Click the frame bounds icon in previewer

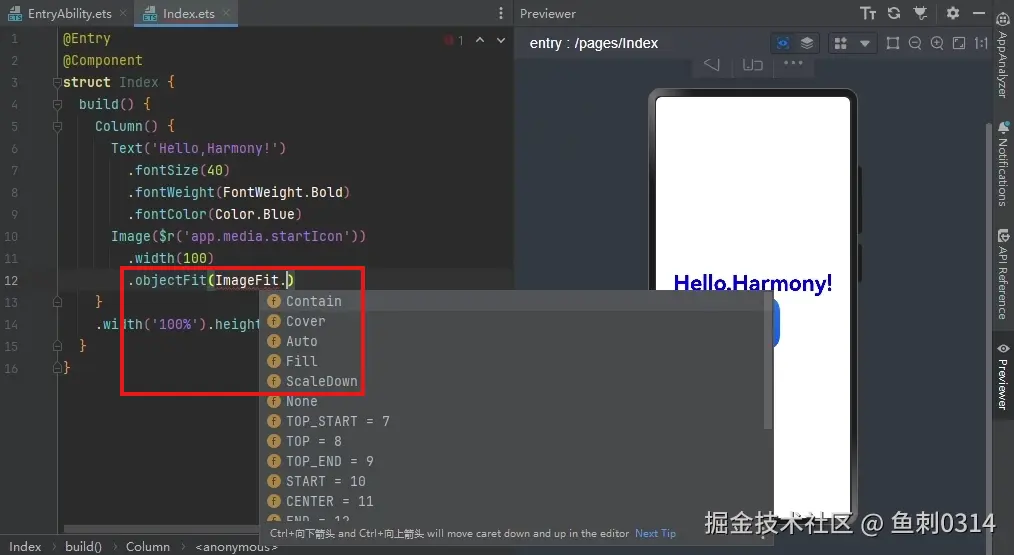click(x=892, y=43)
